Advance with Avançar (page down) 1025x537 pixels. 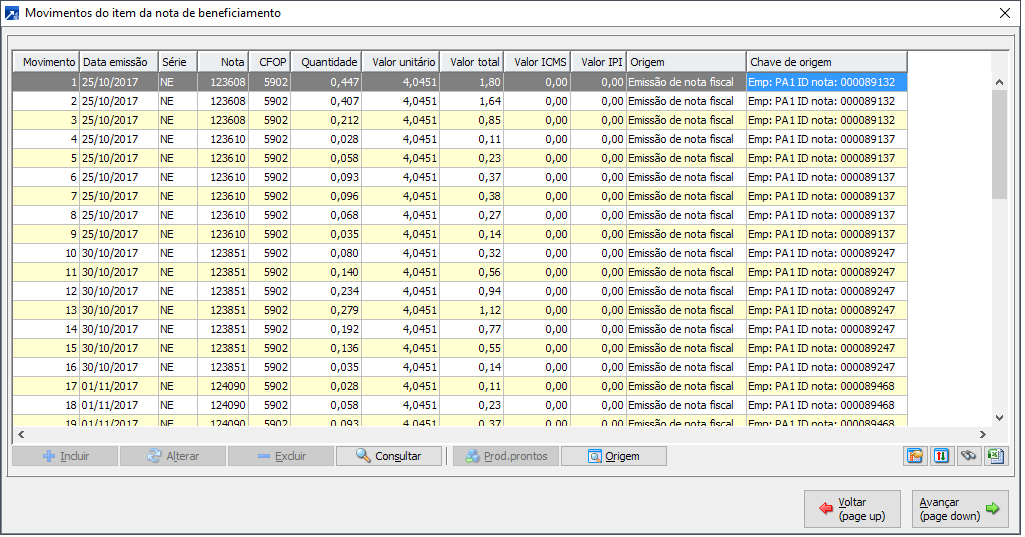(959, 509)
